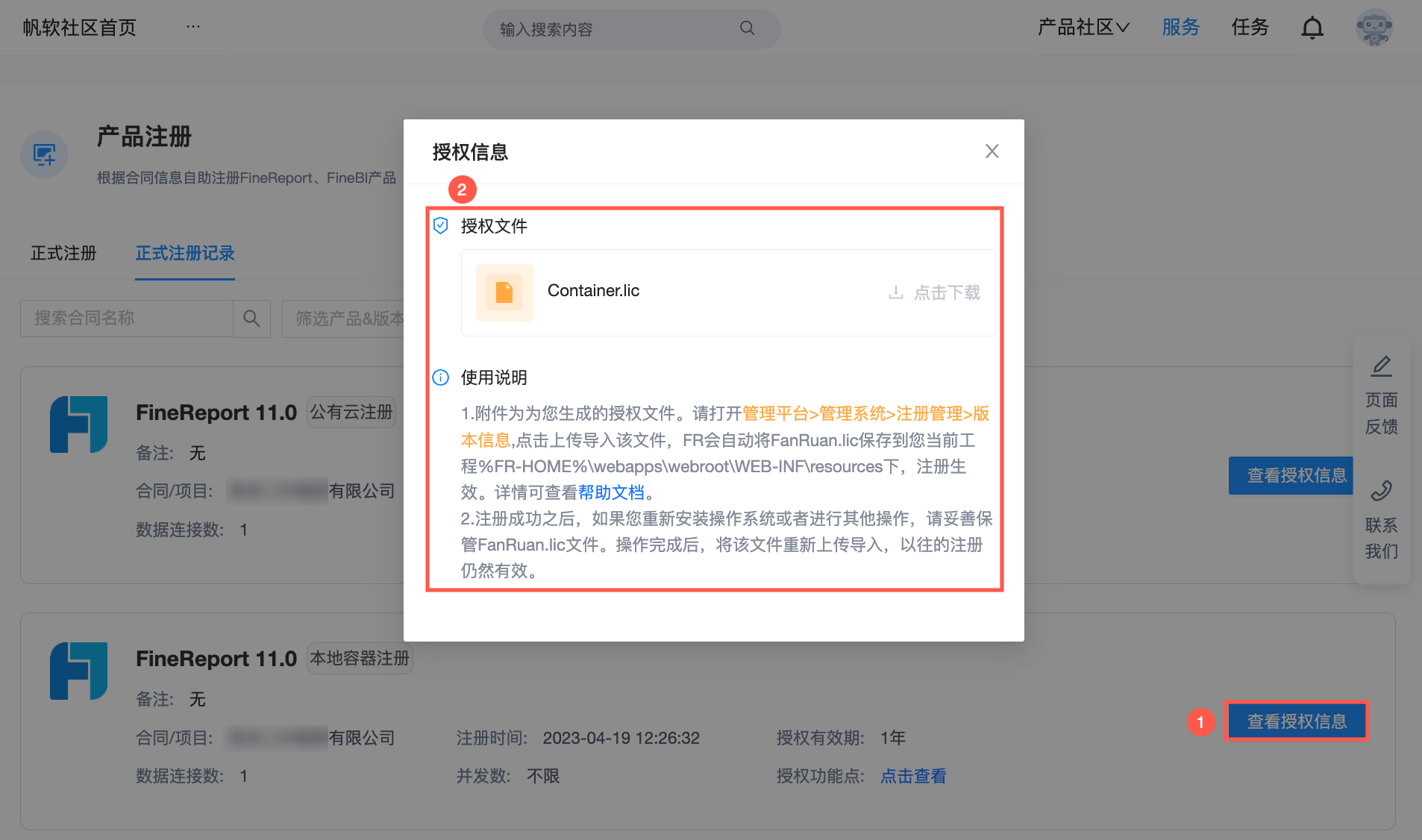
Task: Click the Container.lic file icon
Action: click(x=504, y=292)
